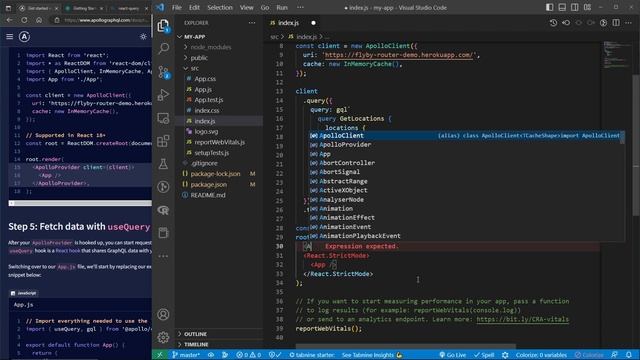Follow the bit.ly/CRA-vitals link in comment

(522, 319)
